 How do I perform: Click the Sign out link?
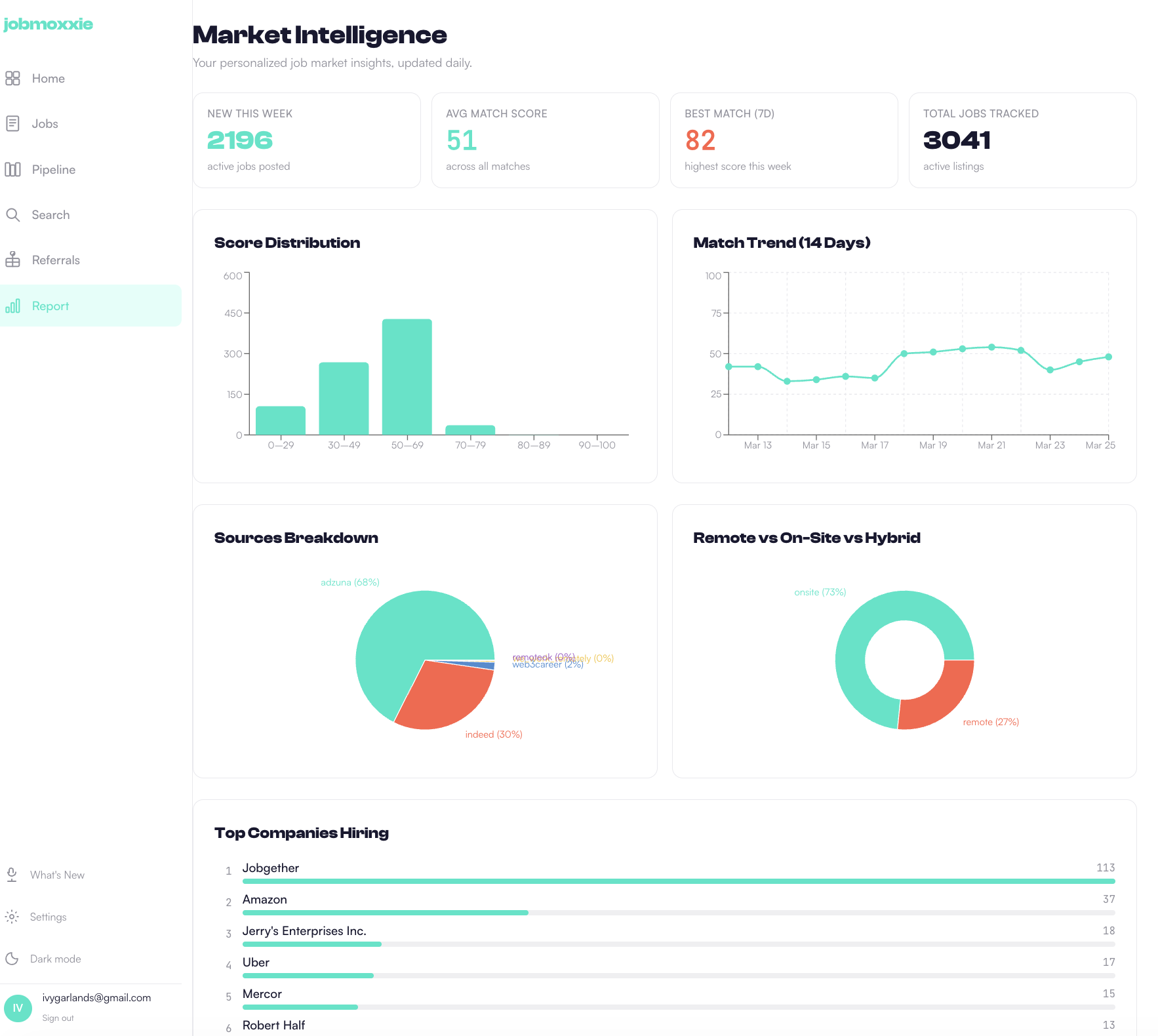pyautogui.click(x=58, y=1018)
